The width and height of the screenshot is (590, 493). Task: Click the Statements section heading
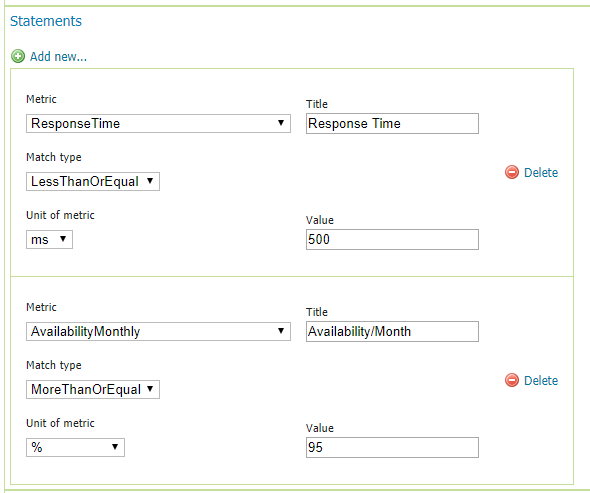click(x=46, y=21)
